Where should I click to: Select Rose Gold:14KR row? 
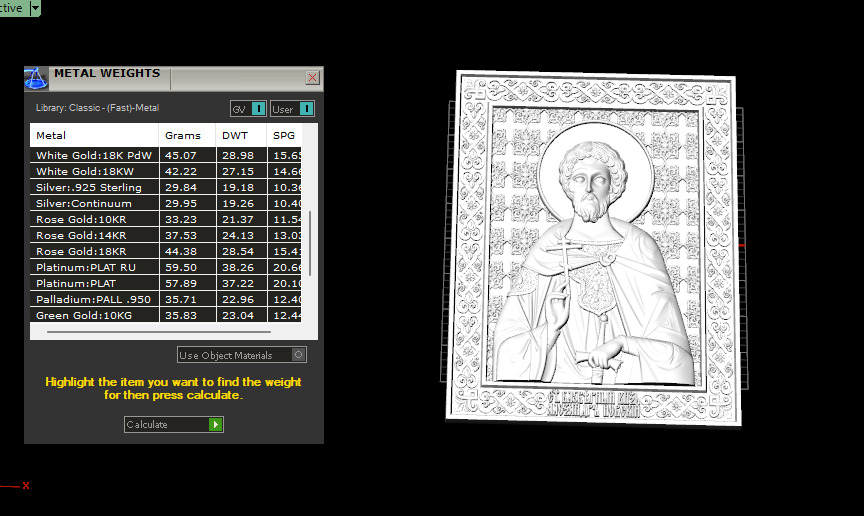click(166, 235)
